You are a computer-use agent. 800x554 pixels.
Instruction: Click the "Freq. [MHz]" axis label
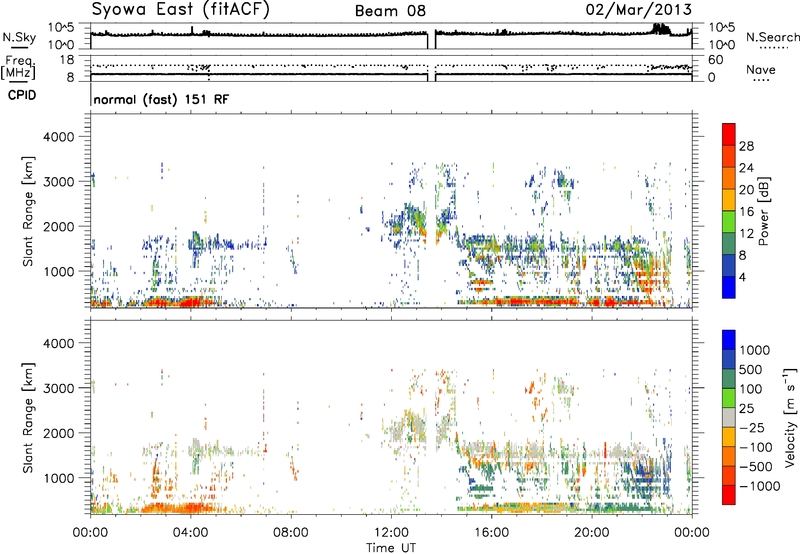[18, 68]
